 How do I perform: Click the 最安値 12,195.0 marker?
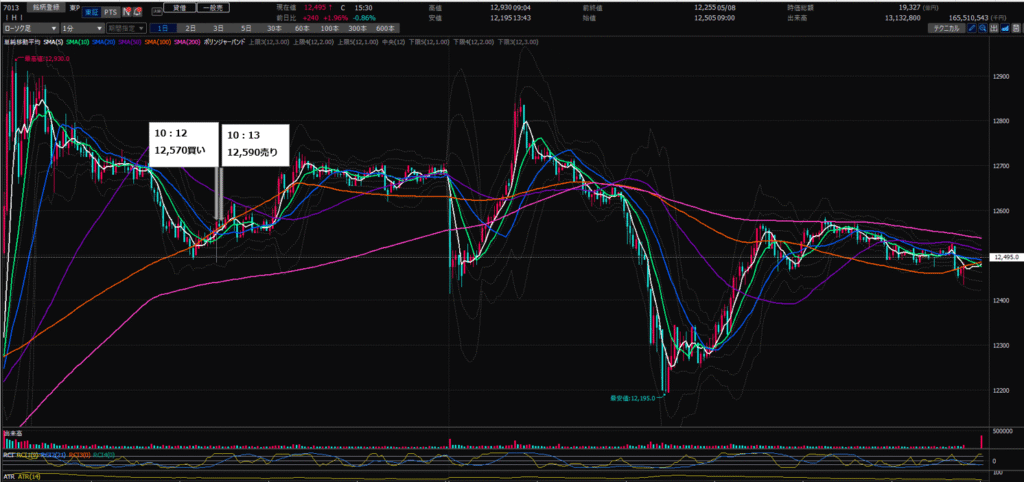click(631, 396)
